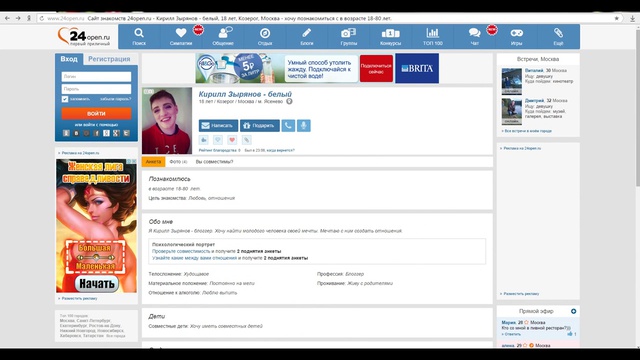
Task: Click the map pin icon after м. Ясенево
Action: point(289,101)
